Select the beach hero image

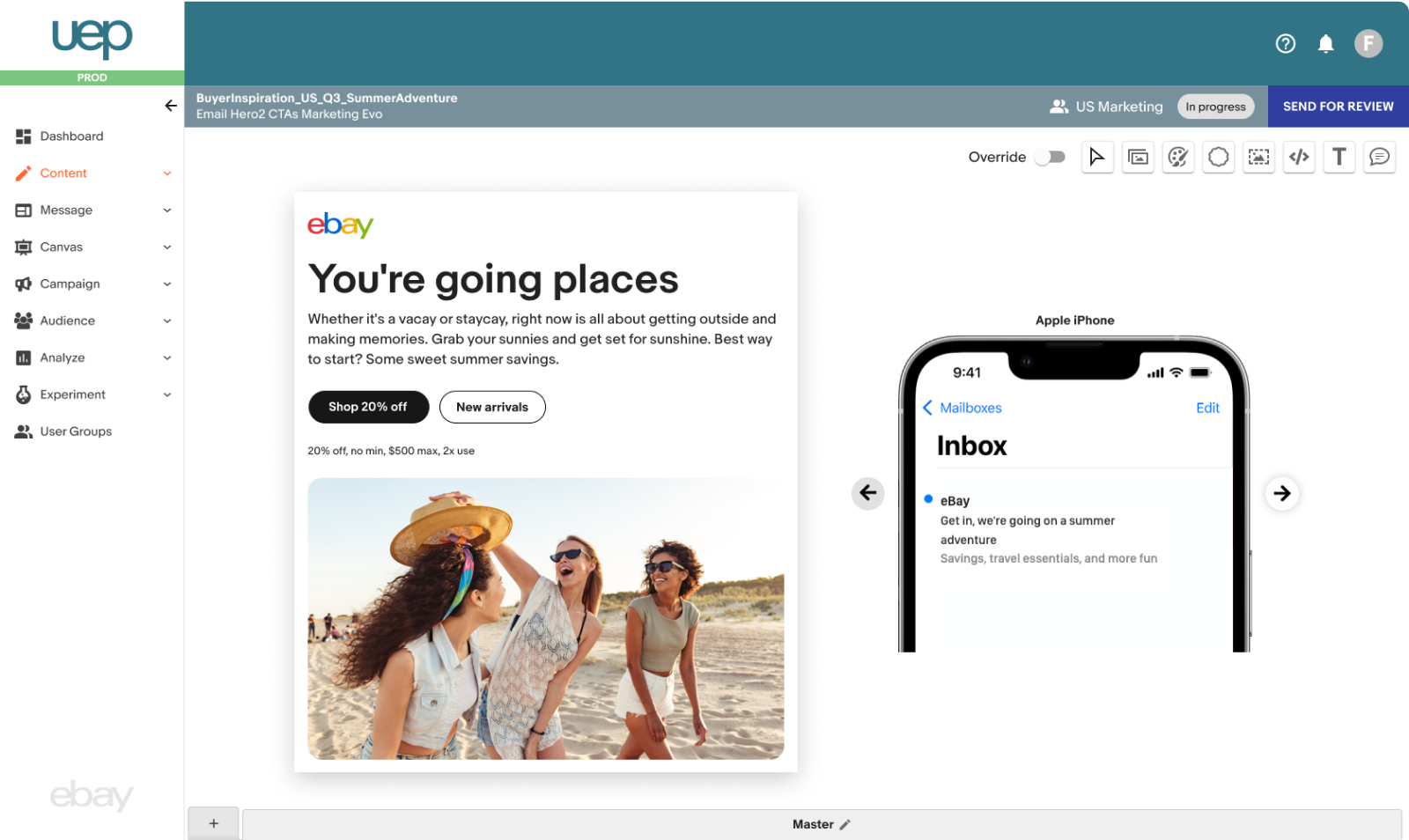[x=546, y=619]
